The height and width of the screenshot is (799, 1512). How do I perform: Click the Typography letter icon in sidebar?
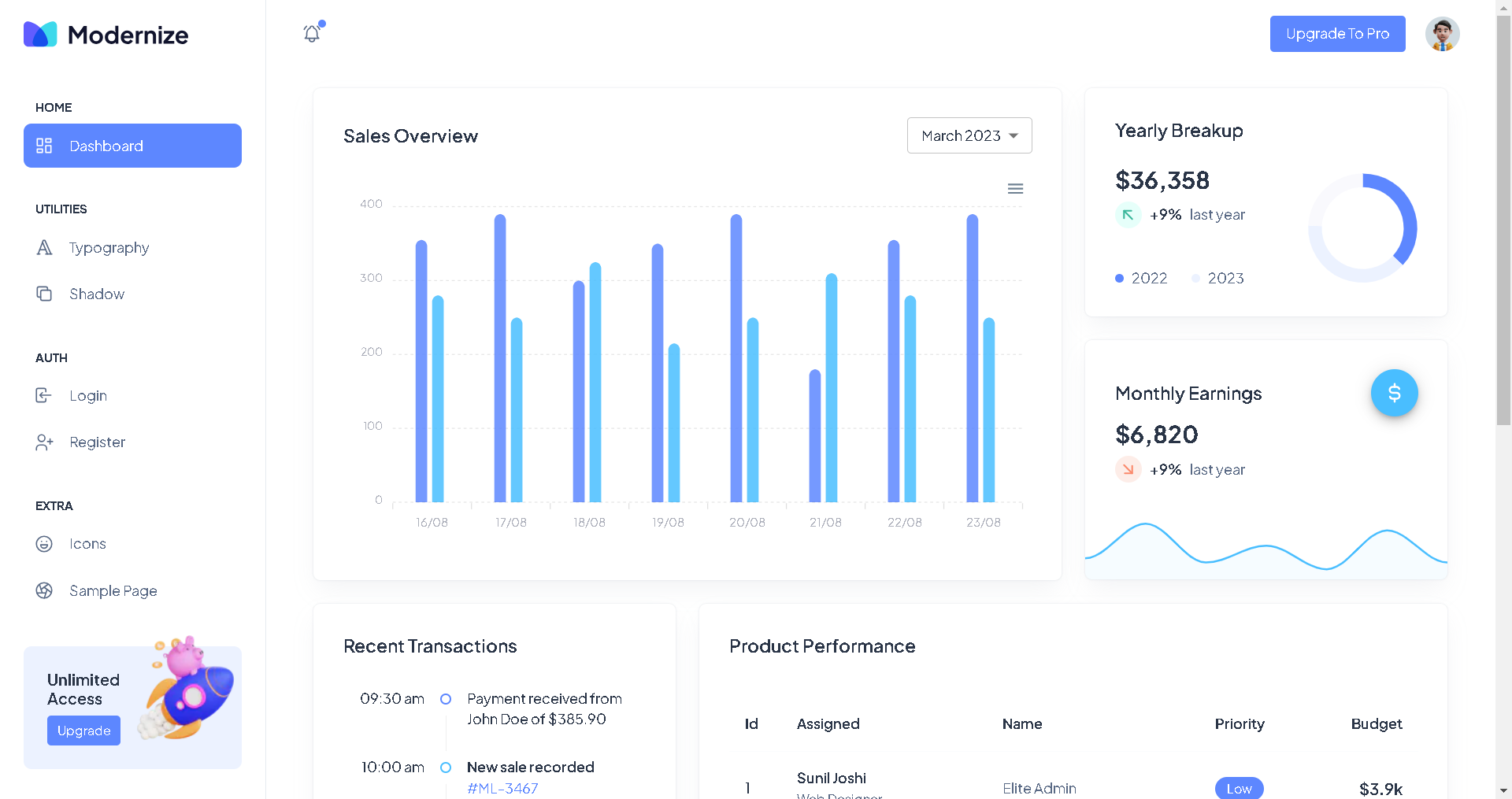tap(44, 248)
